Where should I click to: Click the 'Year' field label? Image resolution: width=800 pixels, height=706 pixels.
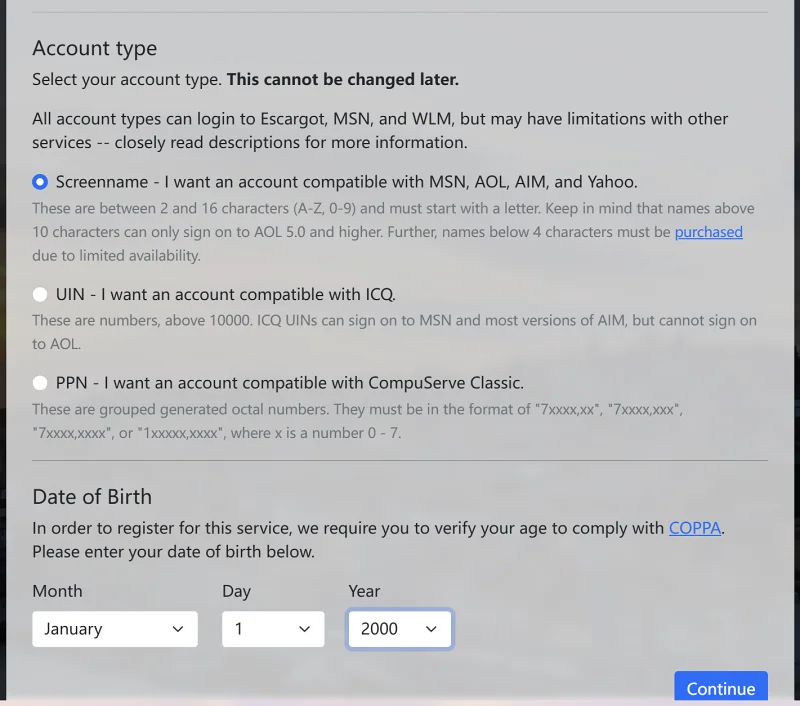pyautogui.click(x=364, y=591)
